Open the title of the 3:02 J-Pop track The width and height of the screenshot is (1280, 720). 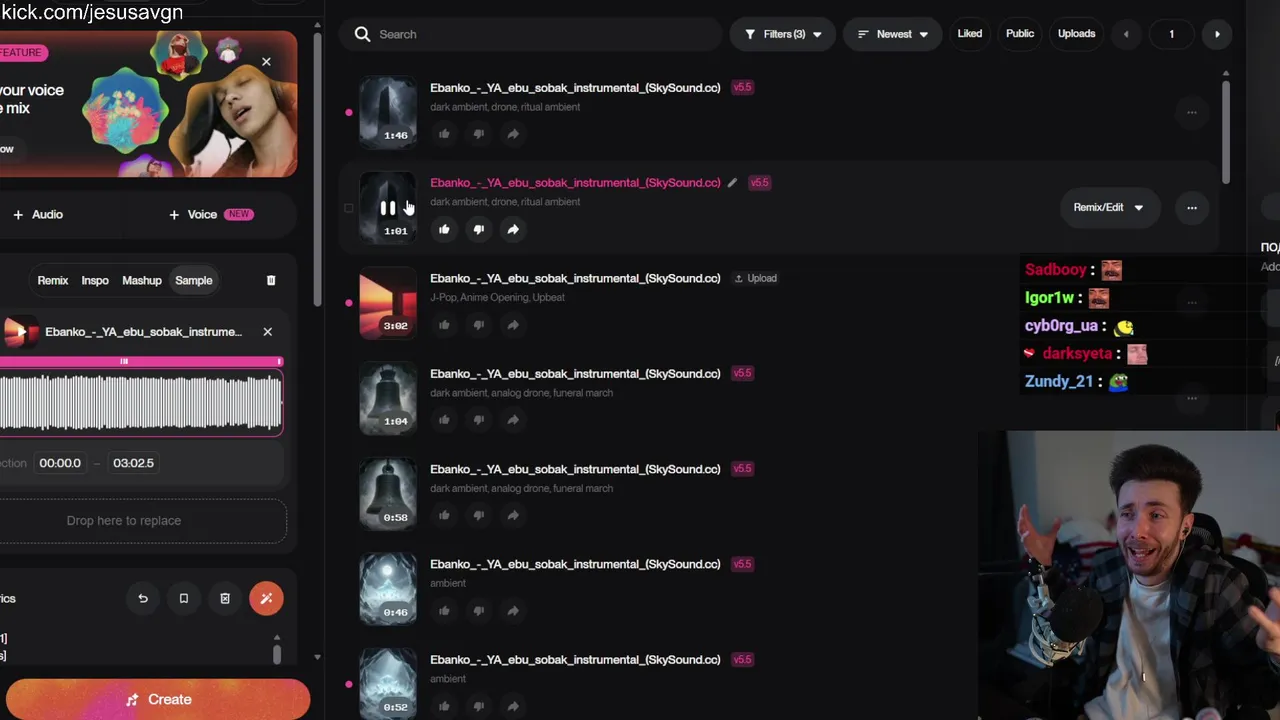tap(575, 278)
